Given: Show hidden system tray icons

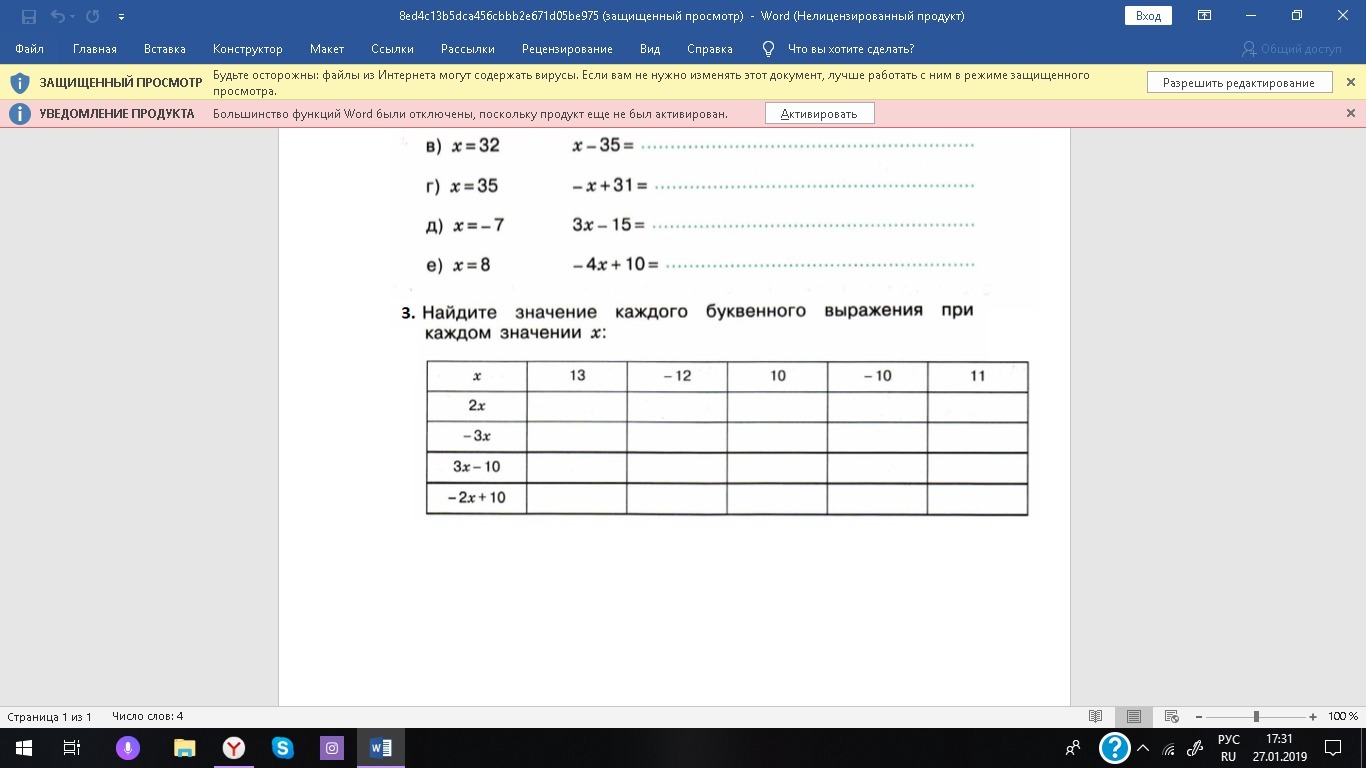Looking at the screenshot, I should [x=1144, y=748].
